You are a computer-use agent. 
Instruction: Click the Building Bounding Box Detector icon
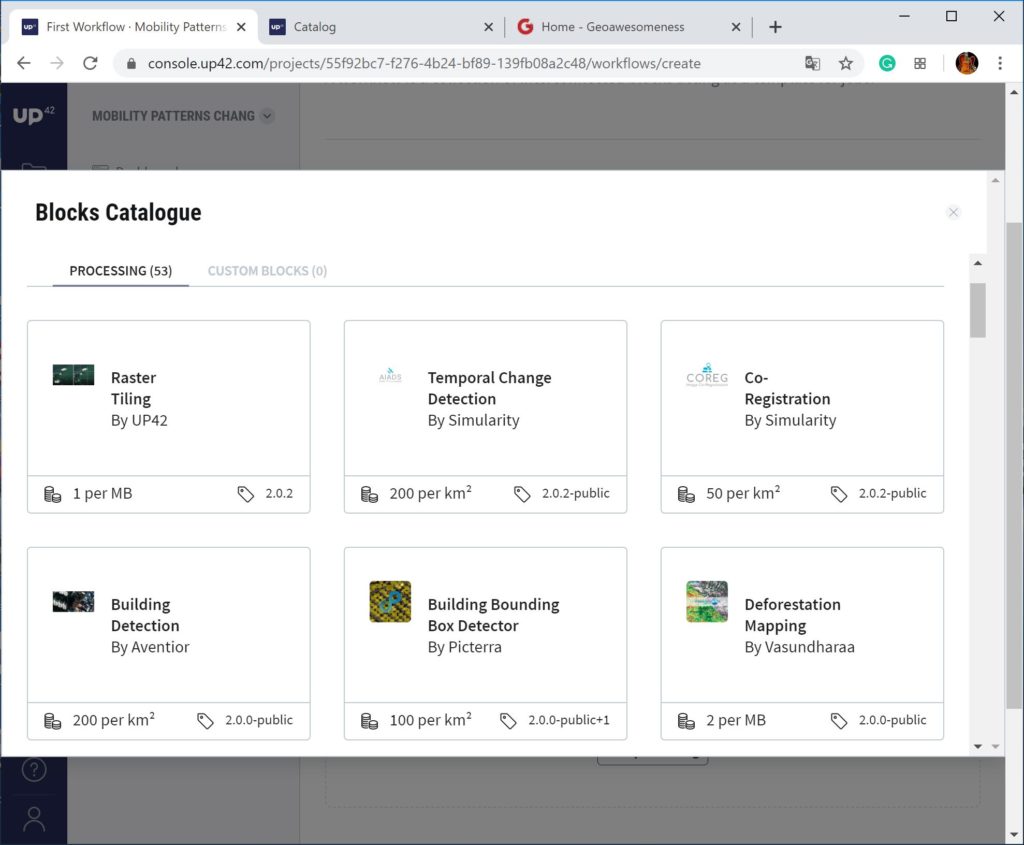(390, 601)
